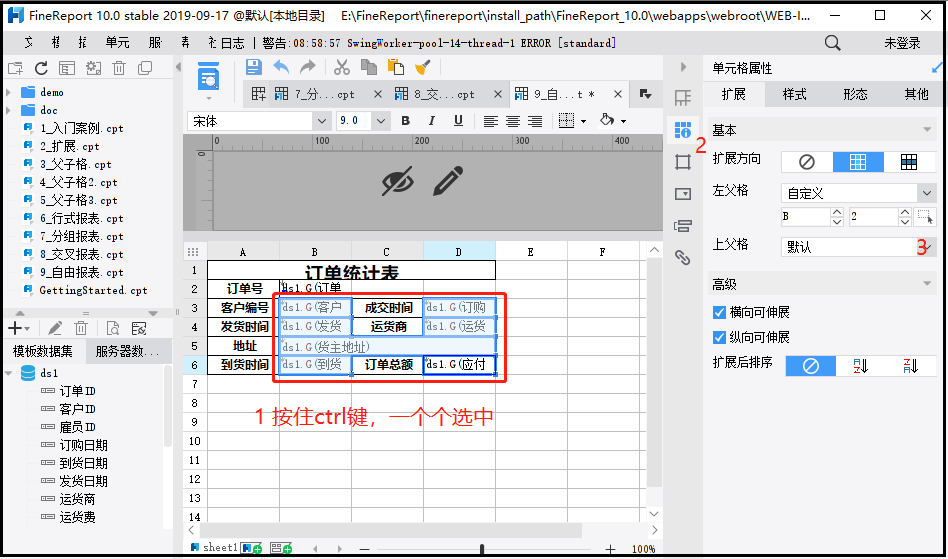Click the Cut scissors icon
Viewport: 948px width, 559px height.
(x=342, y=67)
